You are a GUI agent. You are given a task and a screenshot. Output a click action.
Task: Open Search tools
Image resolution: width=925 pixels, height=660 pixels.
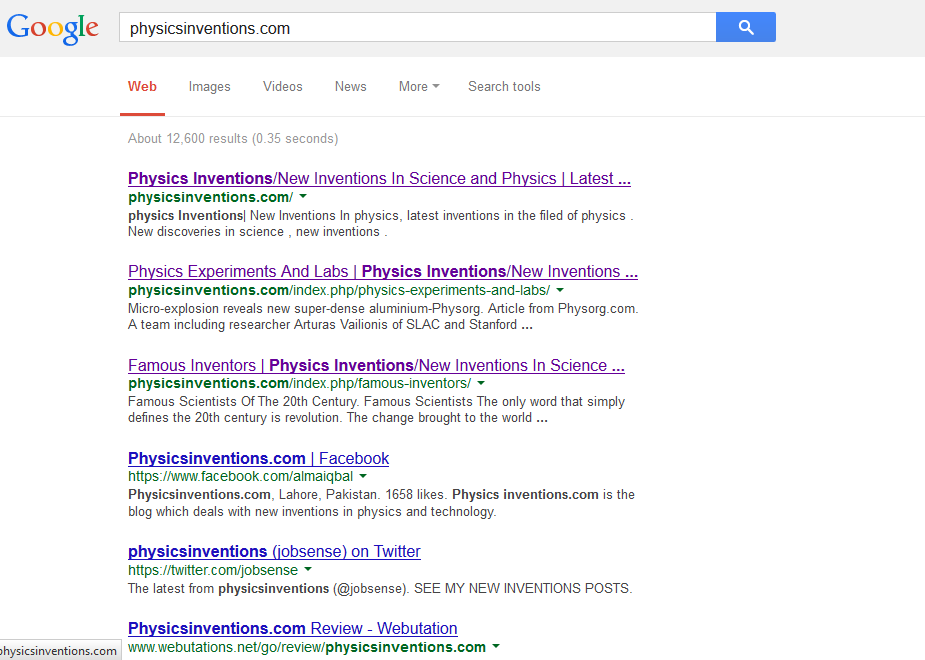click(x=504, y=87)
